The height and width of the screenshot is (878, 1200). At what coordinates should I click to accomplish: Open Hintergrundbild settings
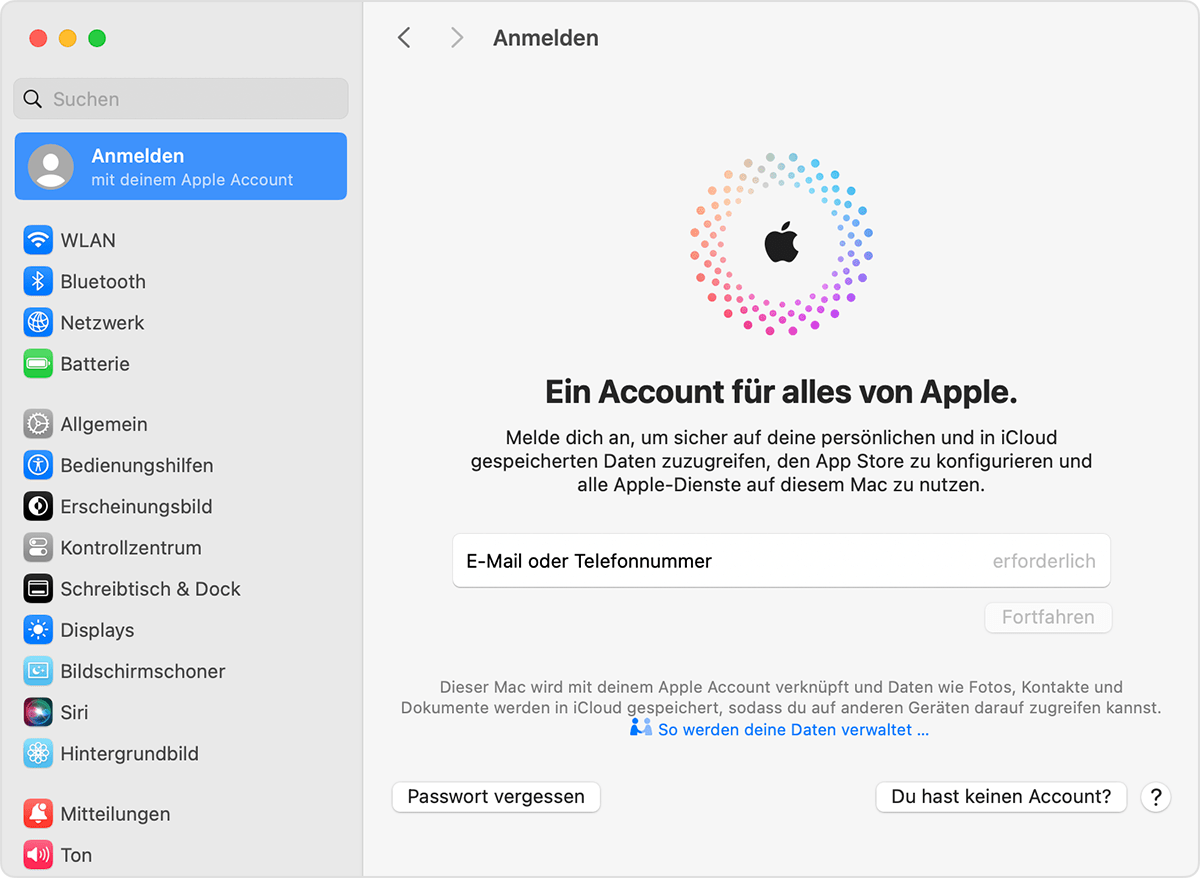(38, 753)
